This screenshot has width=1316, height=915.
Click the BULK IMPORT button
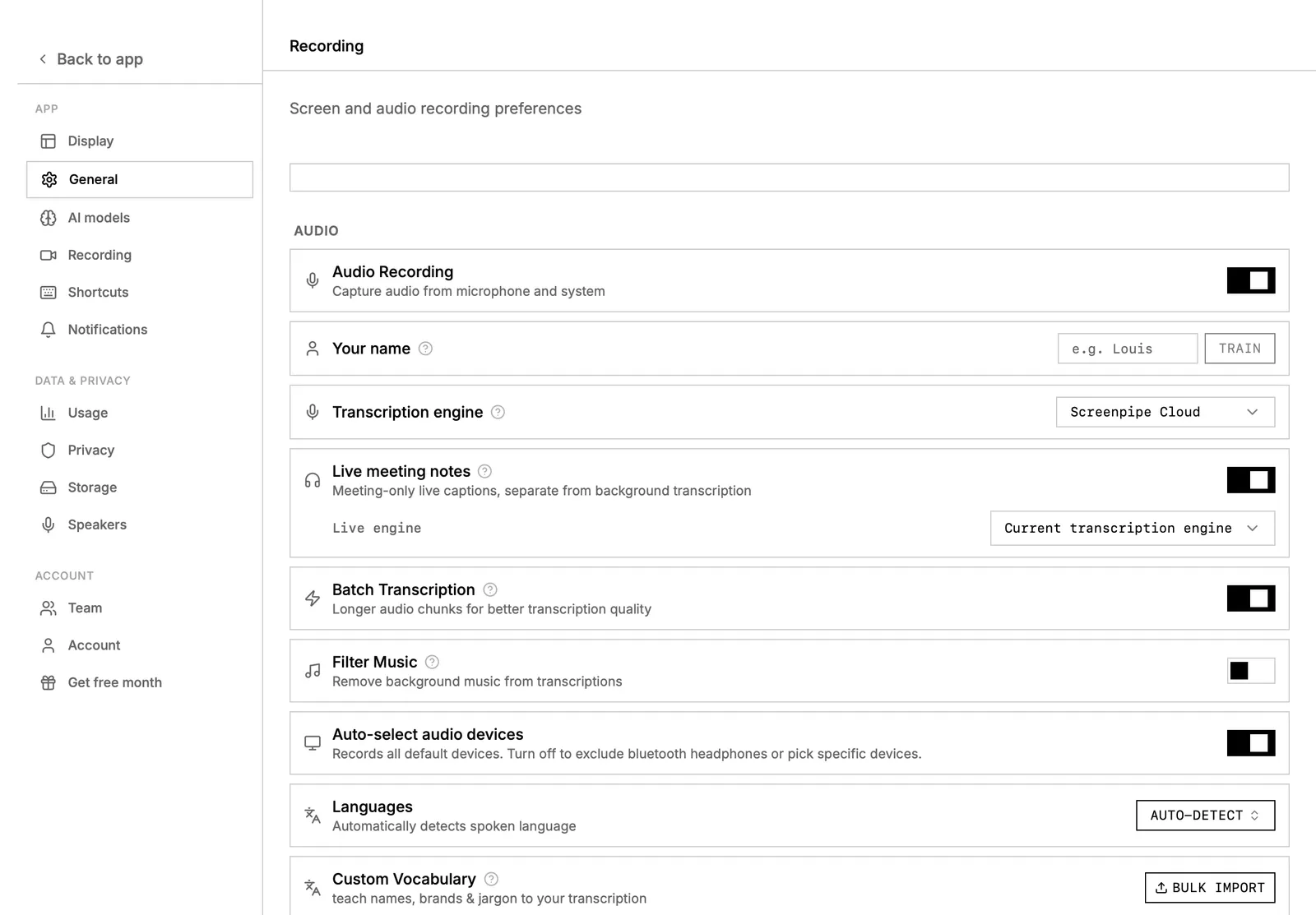(x=1210, y=888)
